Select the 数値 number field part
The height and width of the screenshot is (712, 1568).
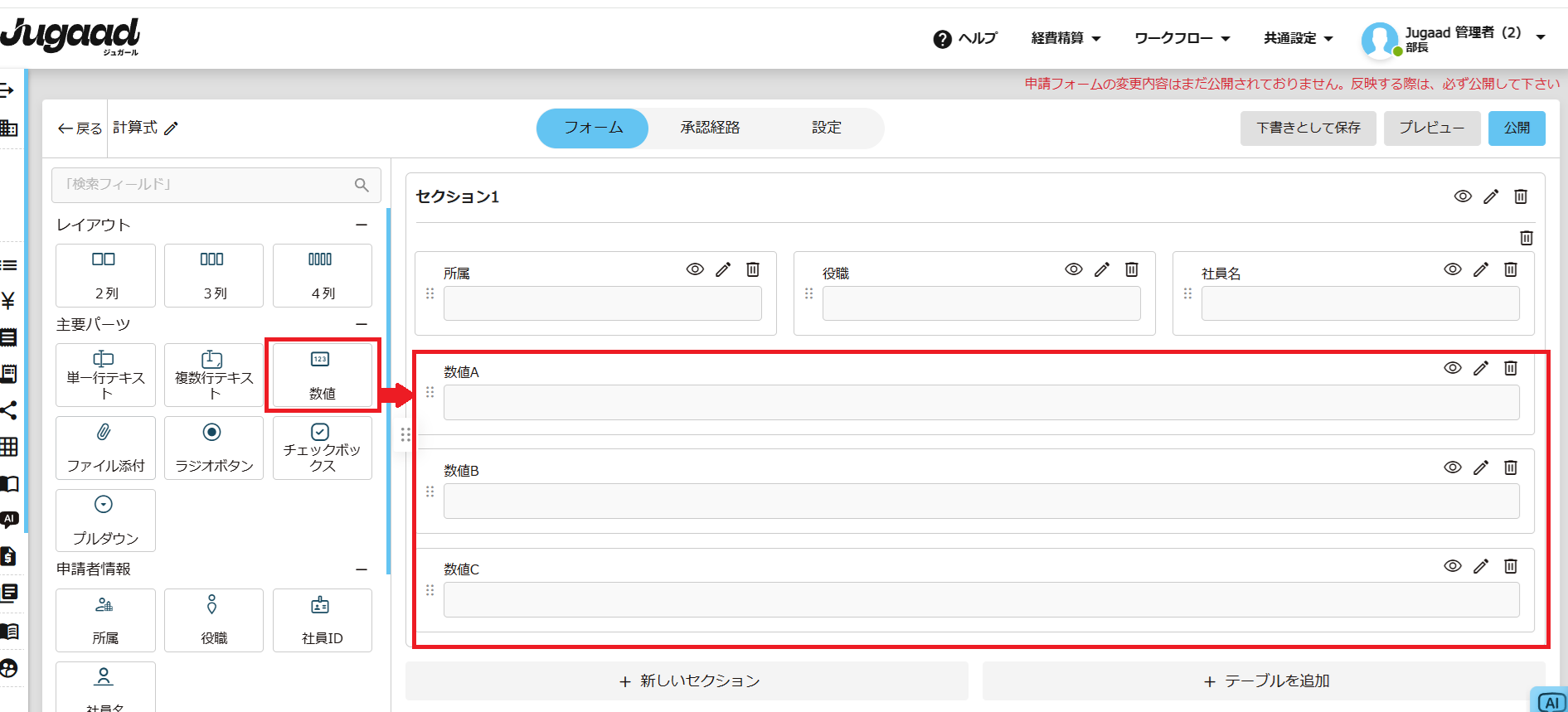pyautogui.click(x=322, y=375)
